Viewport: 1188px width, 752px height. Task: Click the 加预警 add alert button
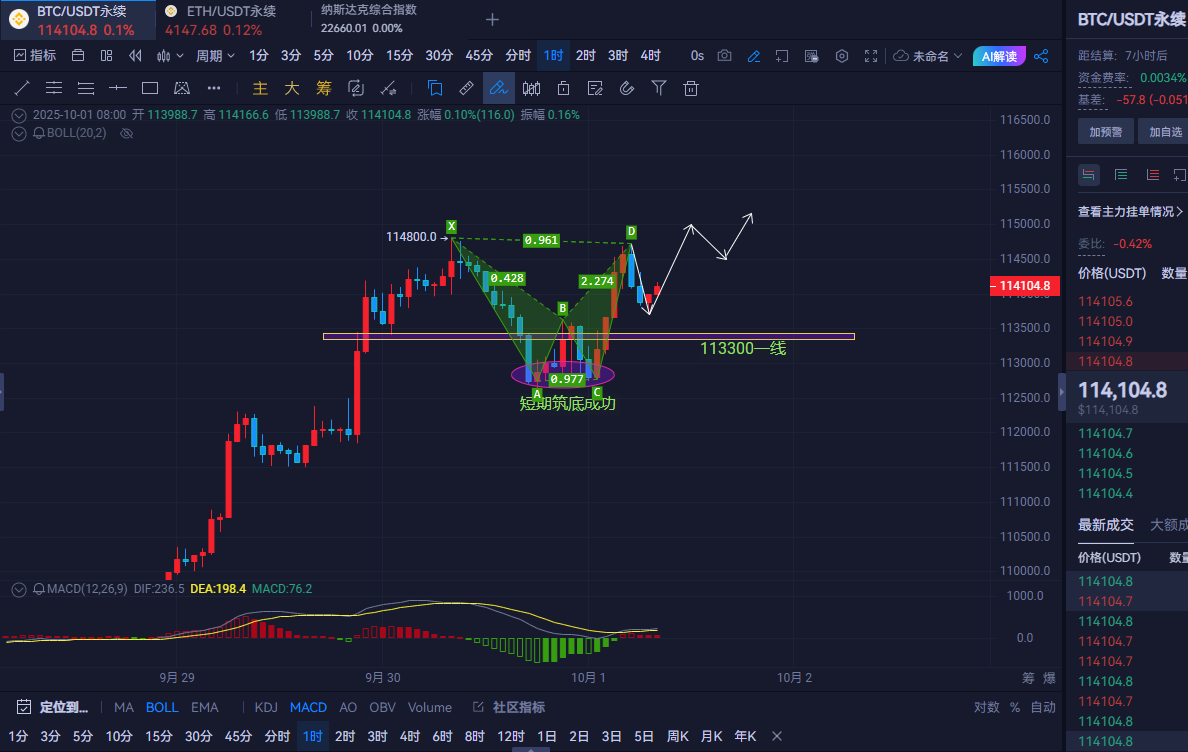pyautogui.click(x=1105, y=131)
